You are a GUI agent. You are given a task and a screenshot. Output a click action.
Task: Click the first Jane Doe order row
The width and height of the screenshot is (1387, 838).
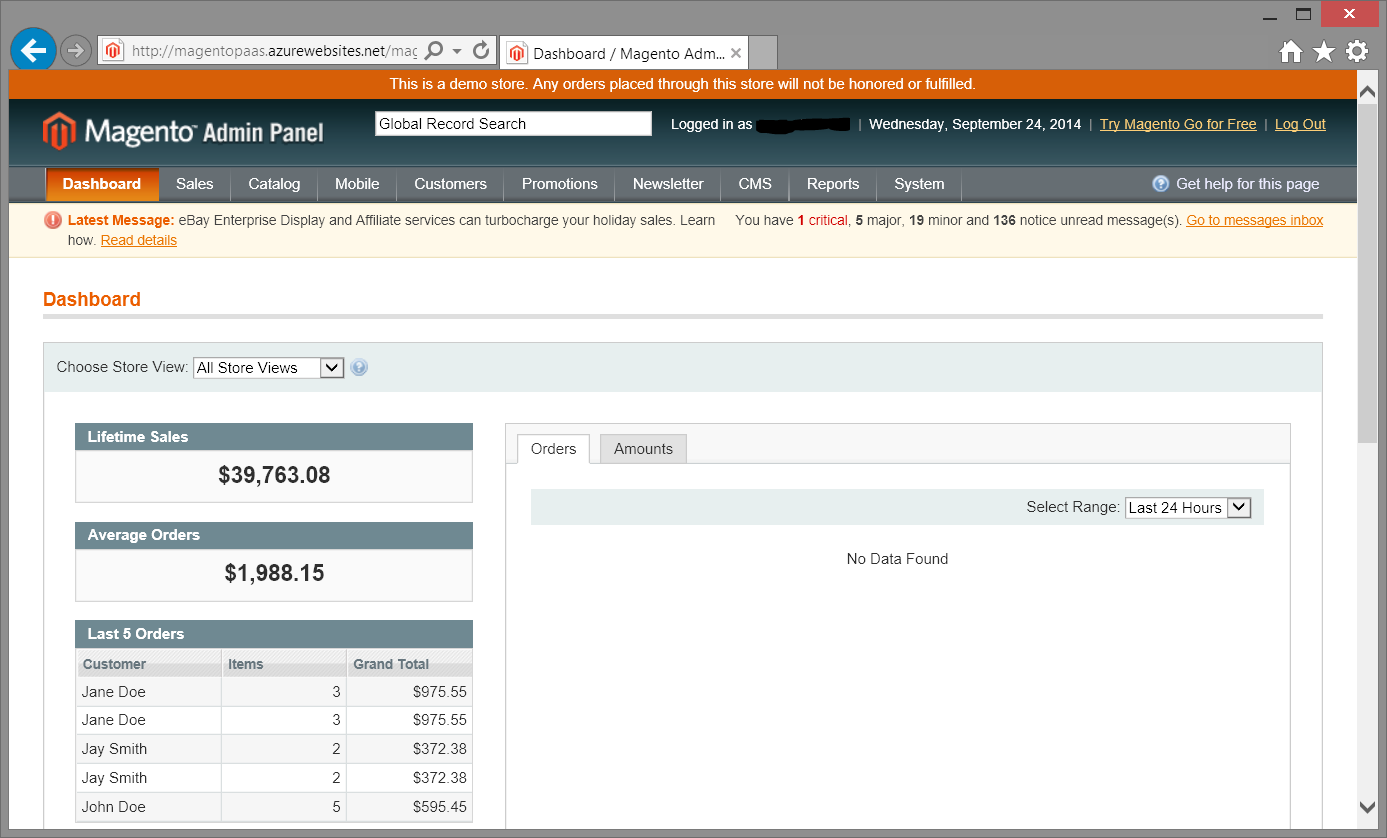click(275, 692)
